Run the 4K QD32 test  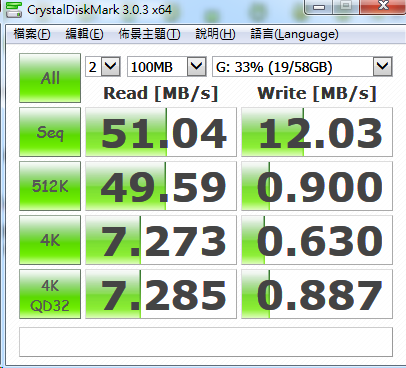pyautogui.click(x=50, y=294)
